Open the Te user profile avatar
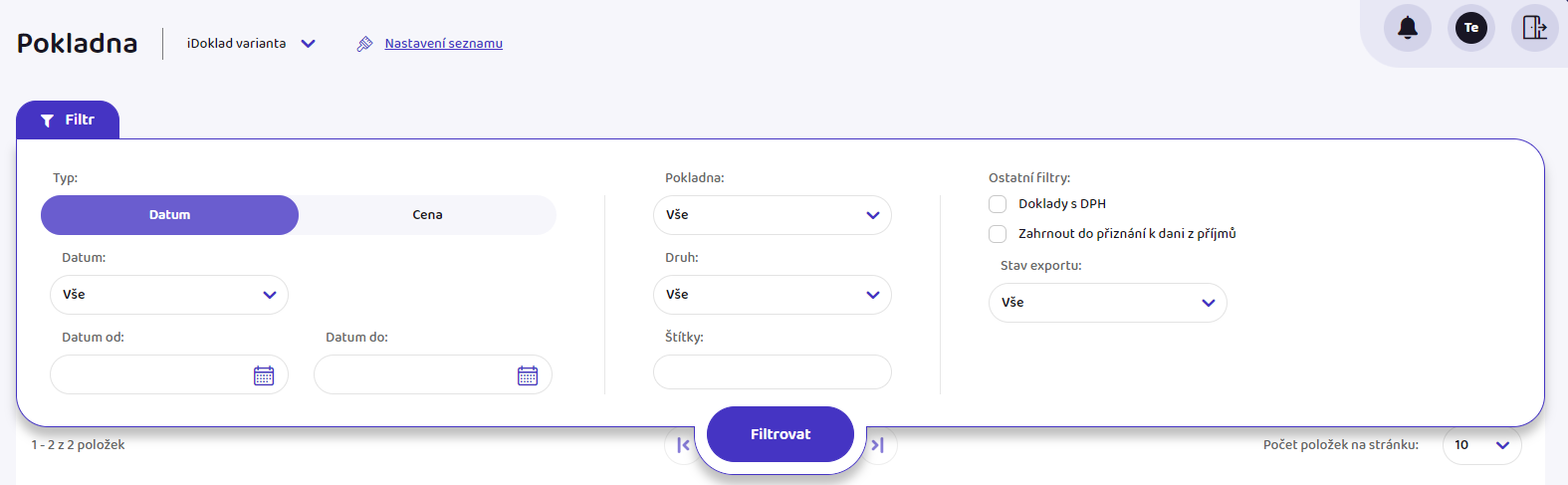 [x=1471, y=28]
